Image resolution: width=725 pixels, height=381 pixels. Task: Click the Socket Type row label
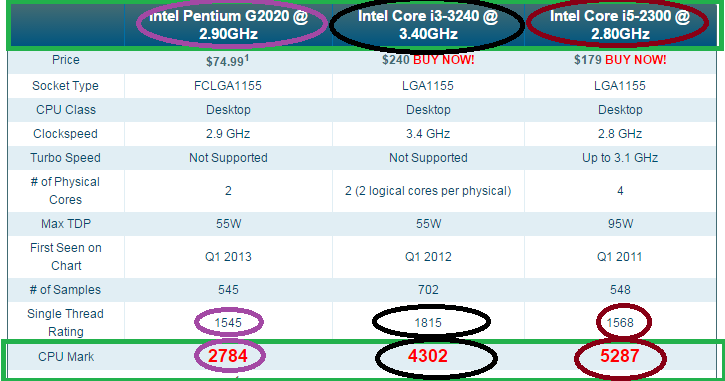tap(65, 86)
